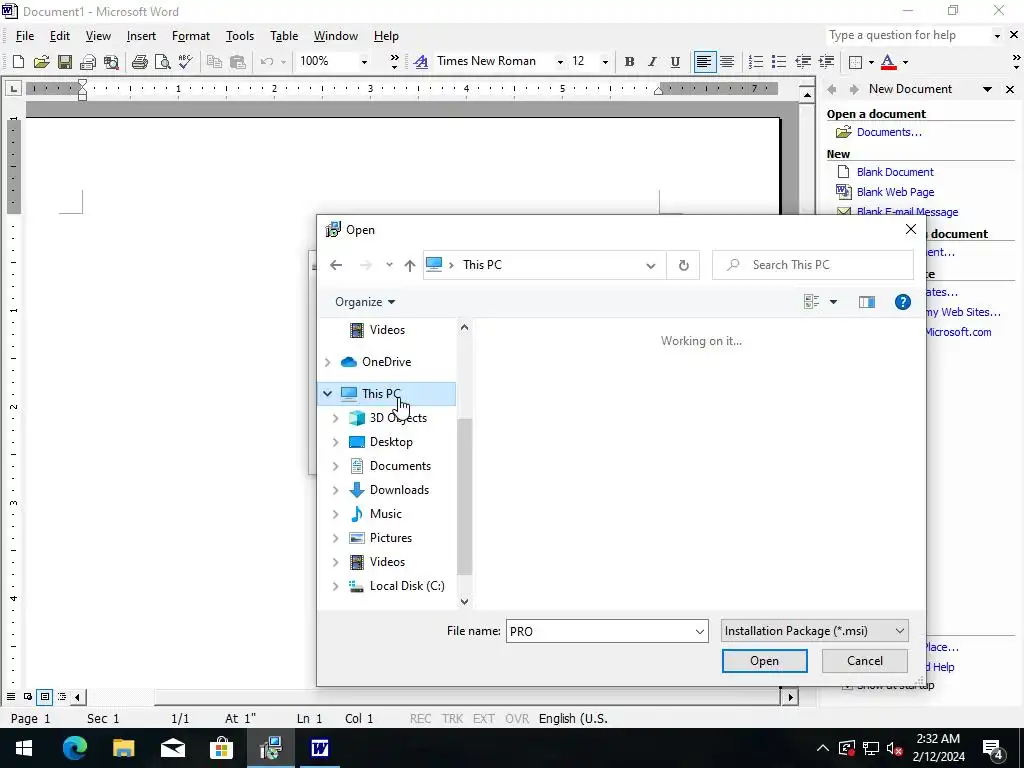Viewport: 1024px width, 768px height.
Task: Click the Blank Document link in task pane
Action: tap(895, 172)
